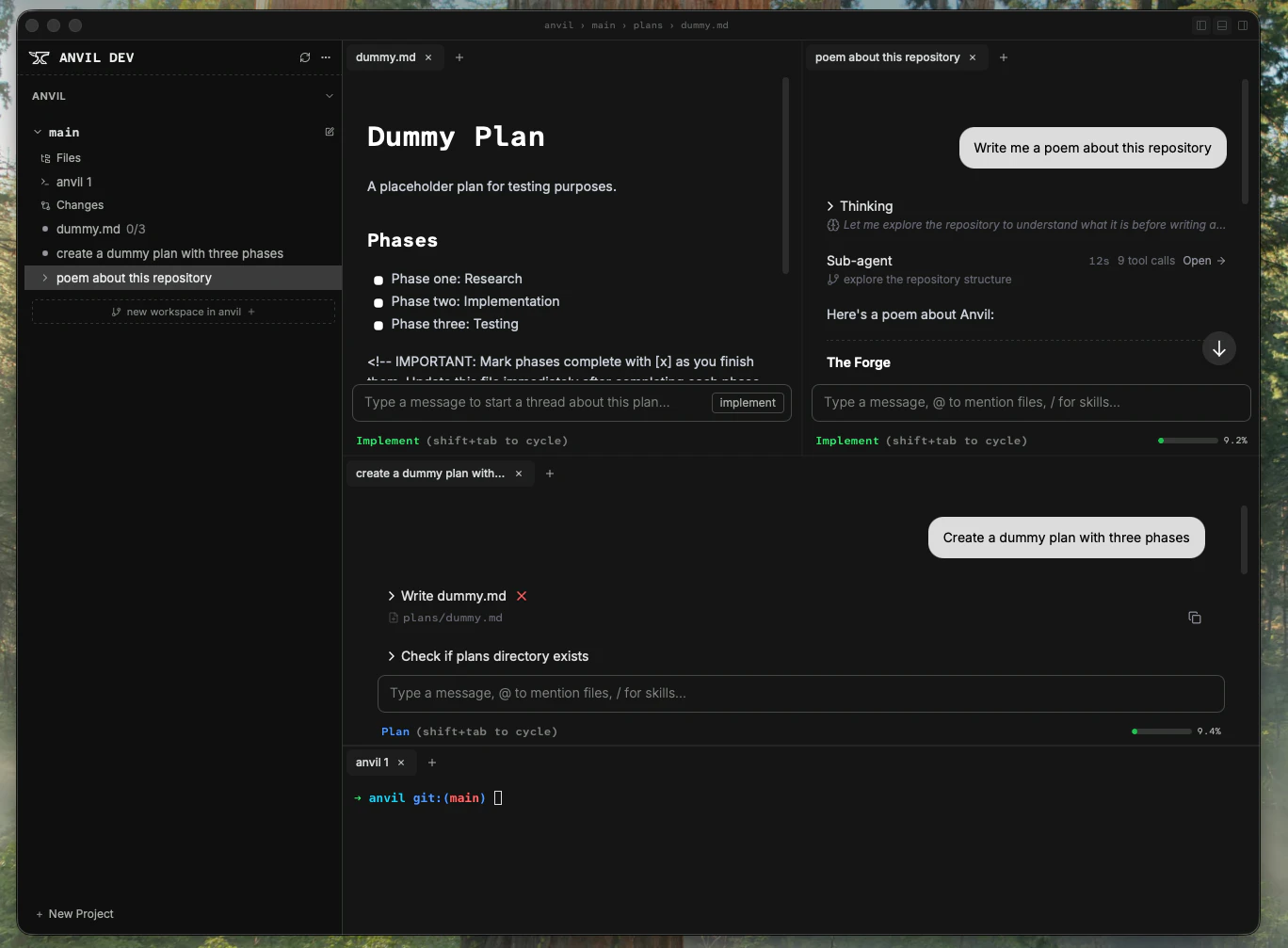
Task: Toggle right panel layout icon in title bar
Action: coord(1243,25)
